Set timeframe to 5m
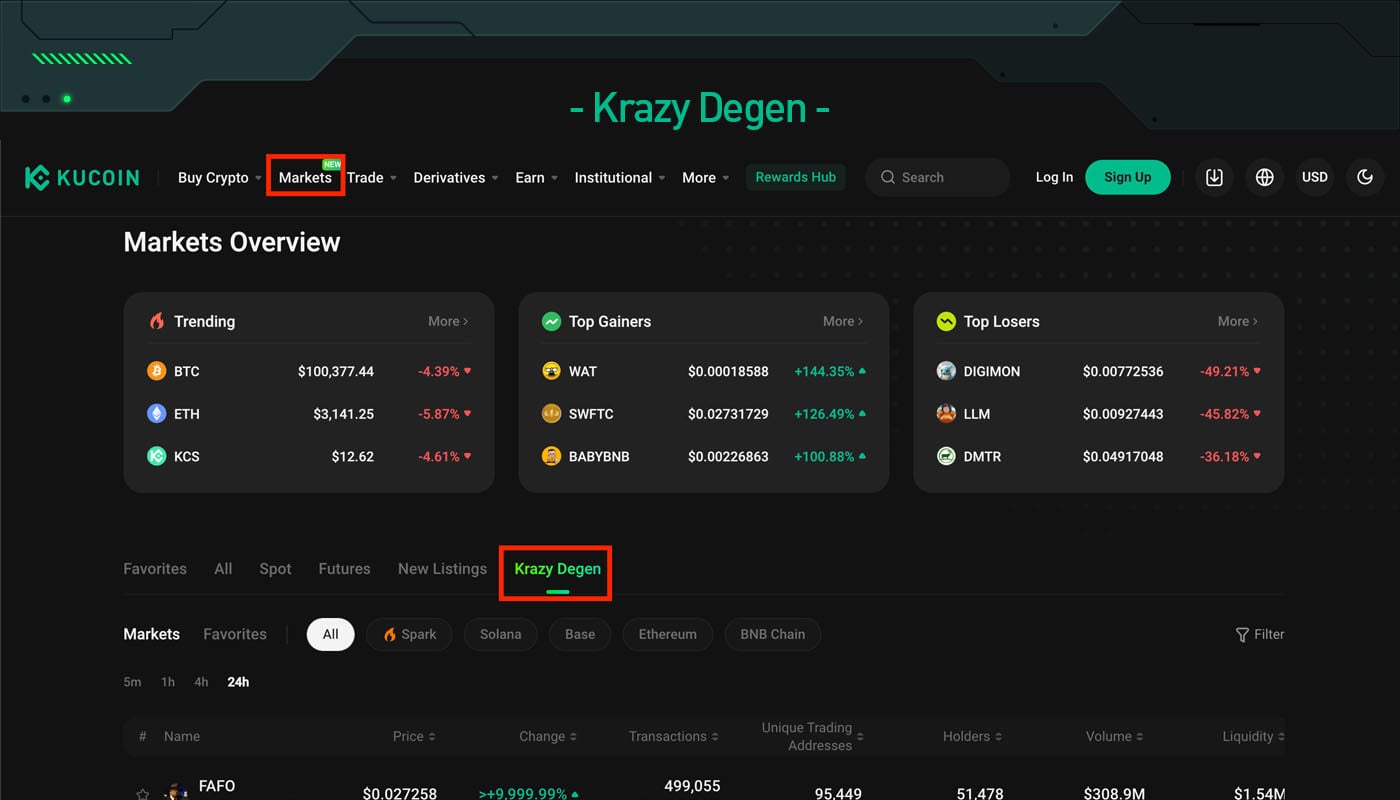1400x800 pixels. pos(133,682)
